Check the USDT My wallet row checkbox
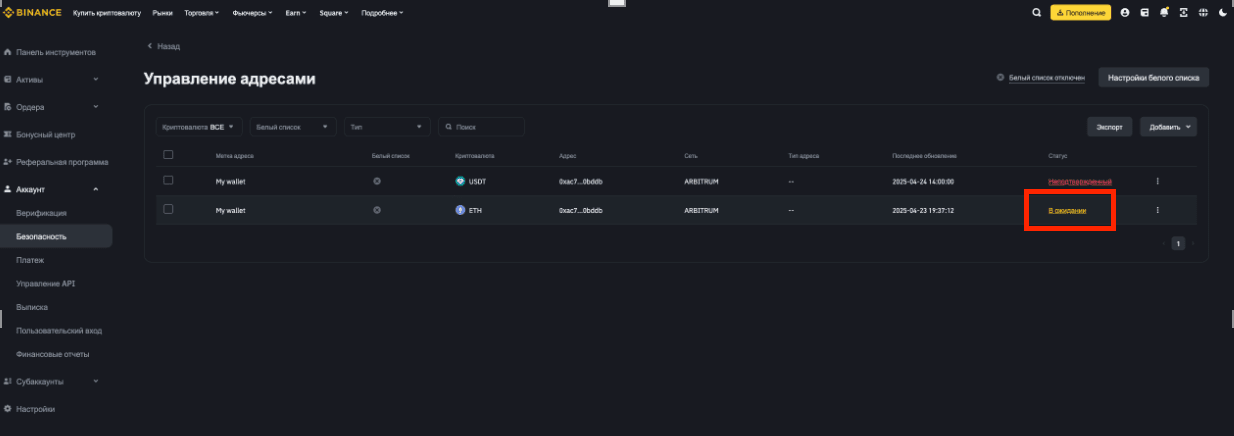Image resolution: width=1234 pixels, height=436 pixels. tap(168, 180)
